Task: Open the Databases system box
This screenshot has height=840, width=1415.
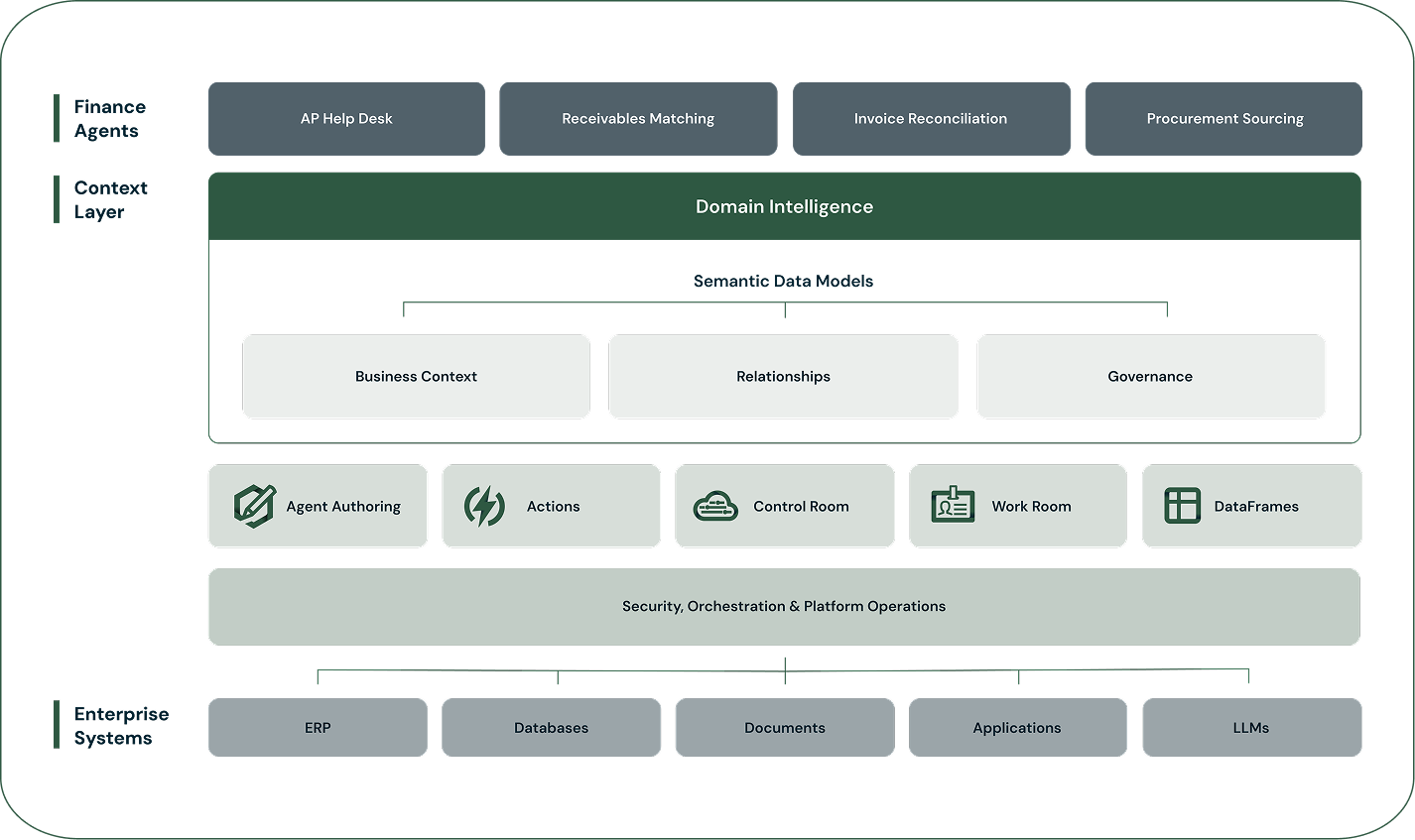Action: 551,727
